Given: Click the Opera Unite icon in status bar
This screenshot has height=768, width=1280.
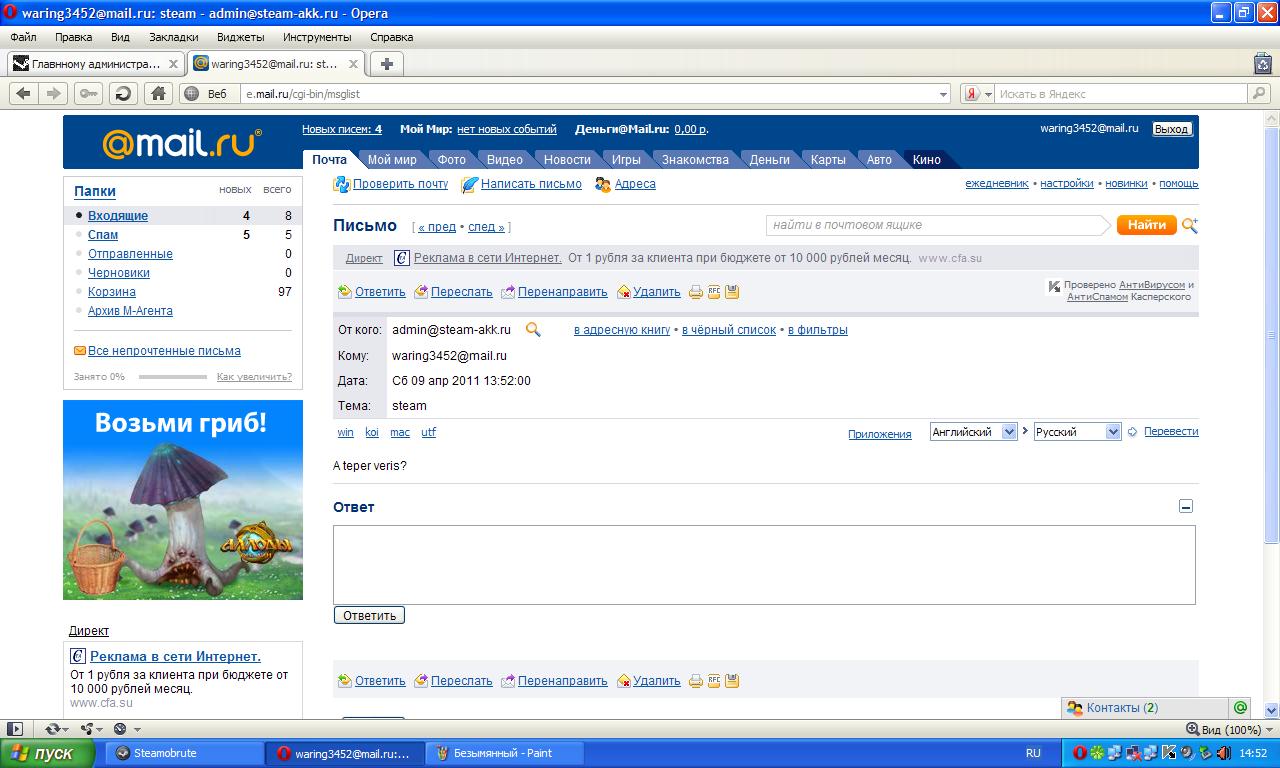Looking at the screenshot, I should 86,729.
